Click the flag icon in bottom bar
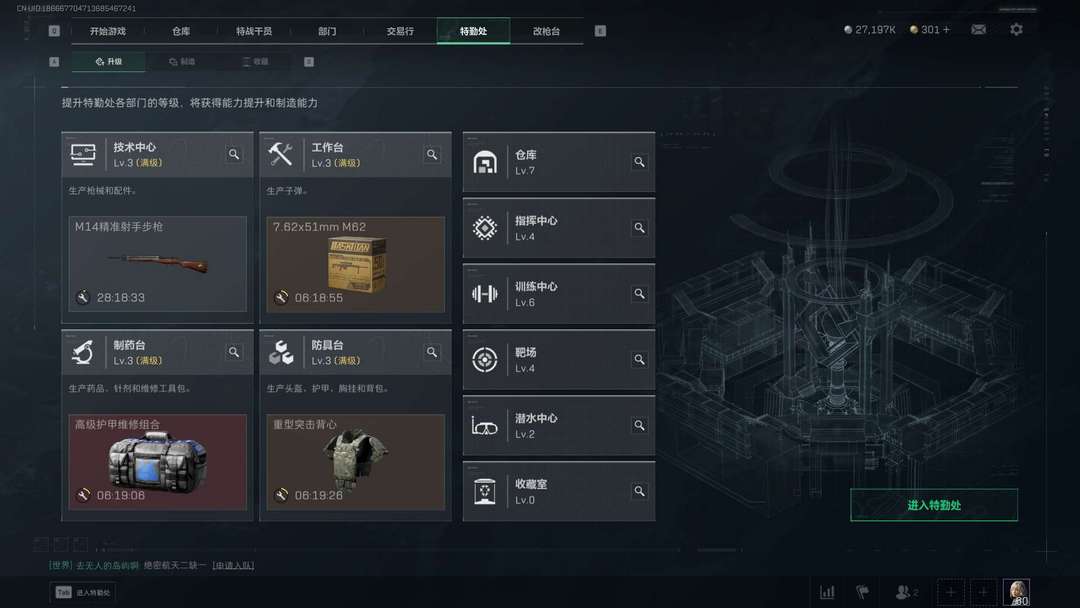Viewport: 1080px width, 608px height. coord(862,592)
